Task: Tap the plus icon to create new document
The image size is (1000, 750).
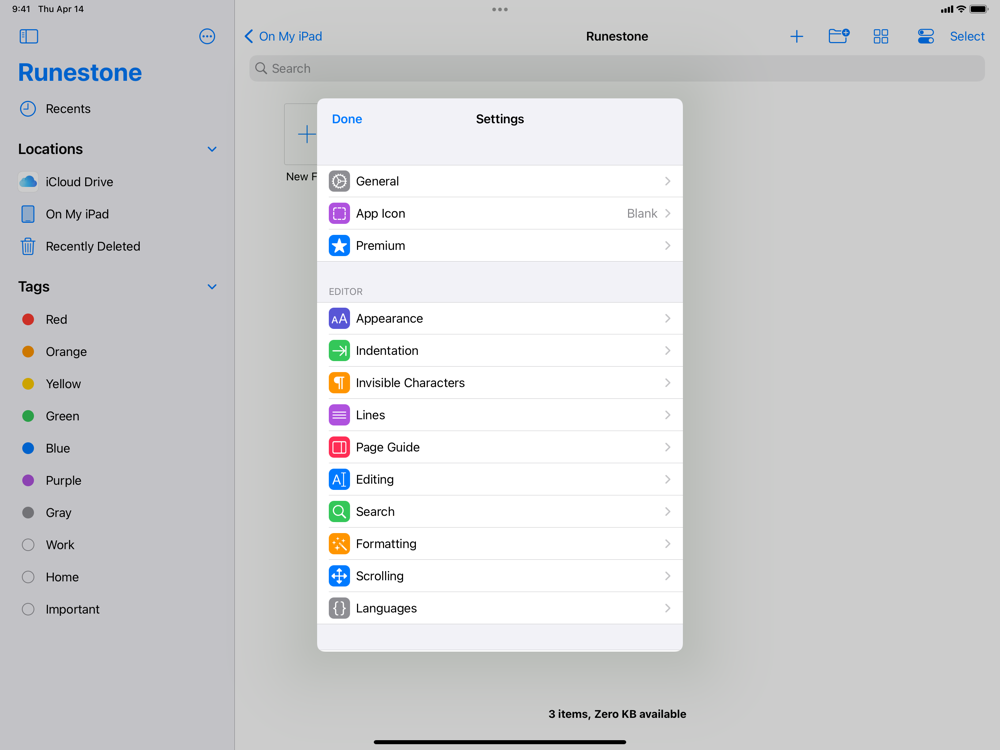Action: click(x=797, y=36)
